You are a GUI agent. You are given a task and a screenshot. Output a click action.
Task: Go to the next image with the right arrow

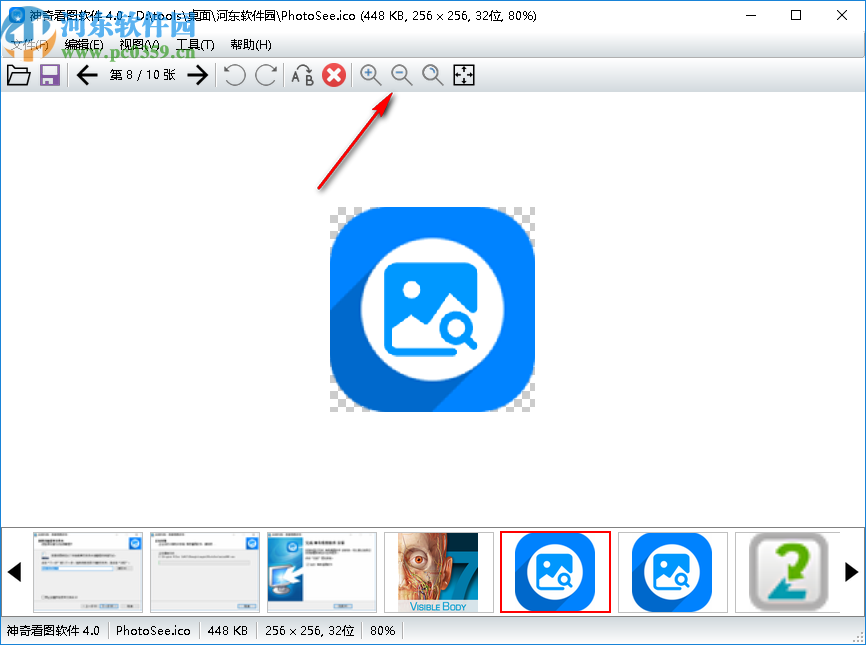tap(198, 75)
